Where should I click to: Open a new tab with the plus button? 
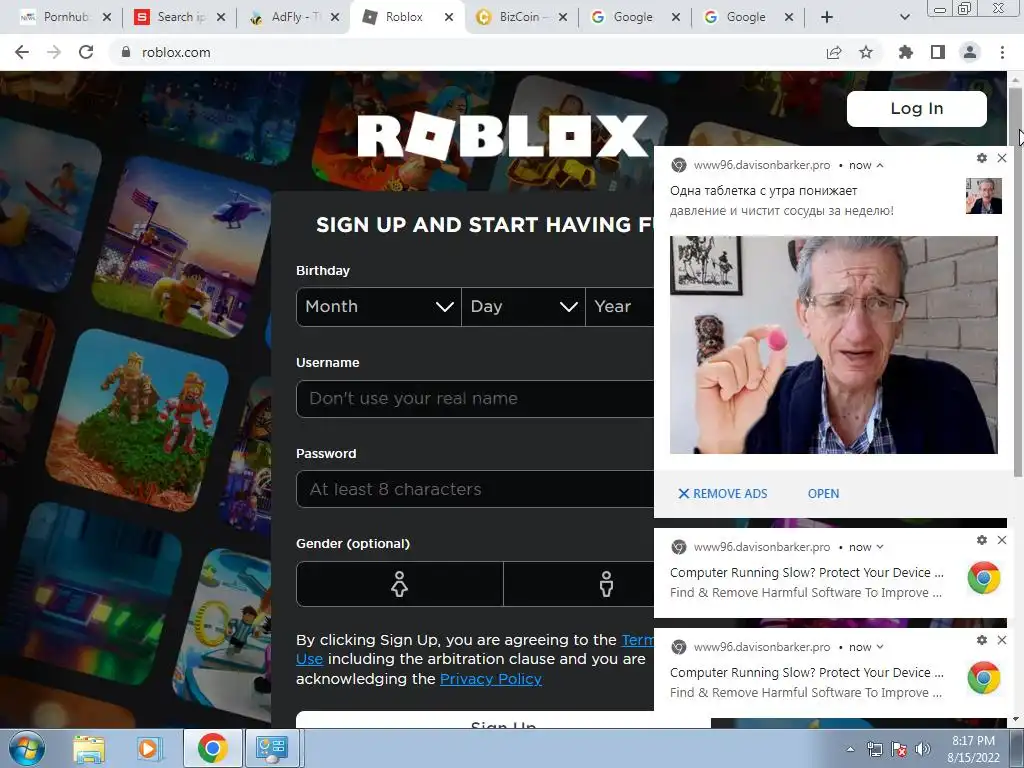(827, 17)
